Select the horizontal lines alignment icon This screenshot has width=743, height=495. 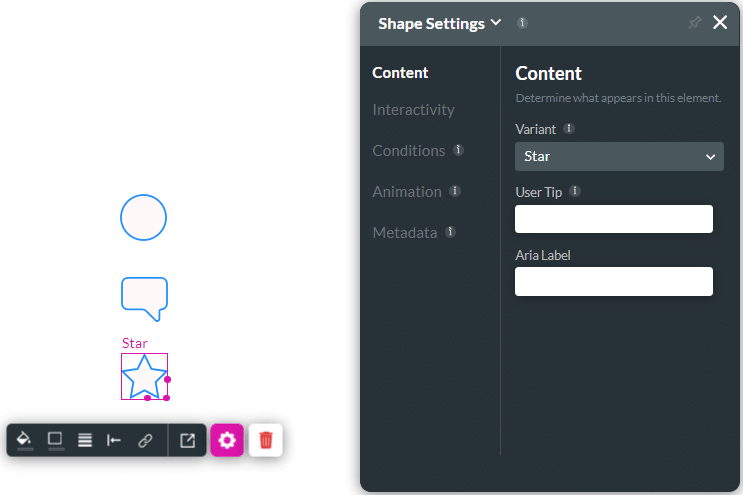tap(85, 440)
